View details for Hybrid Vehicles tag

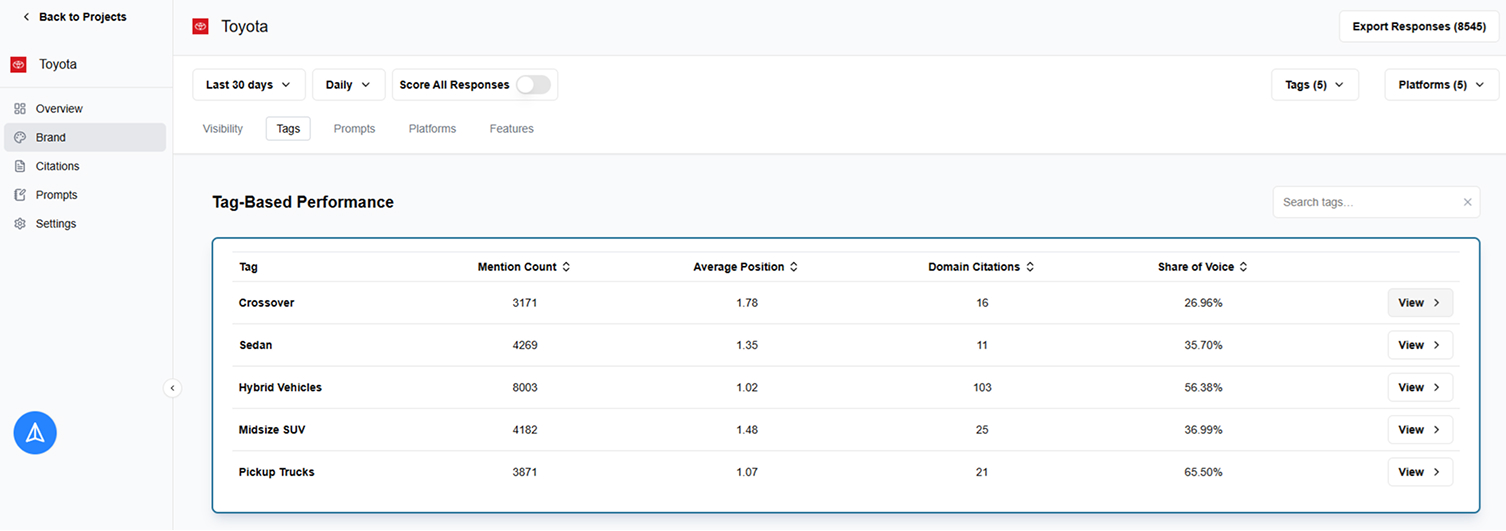click(x=1419, y=388)
